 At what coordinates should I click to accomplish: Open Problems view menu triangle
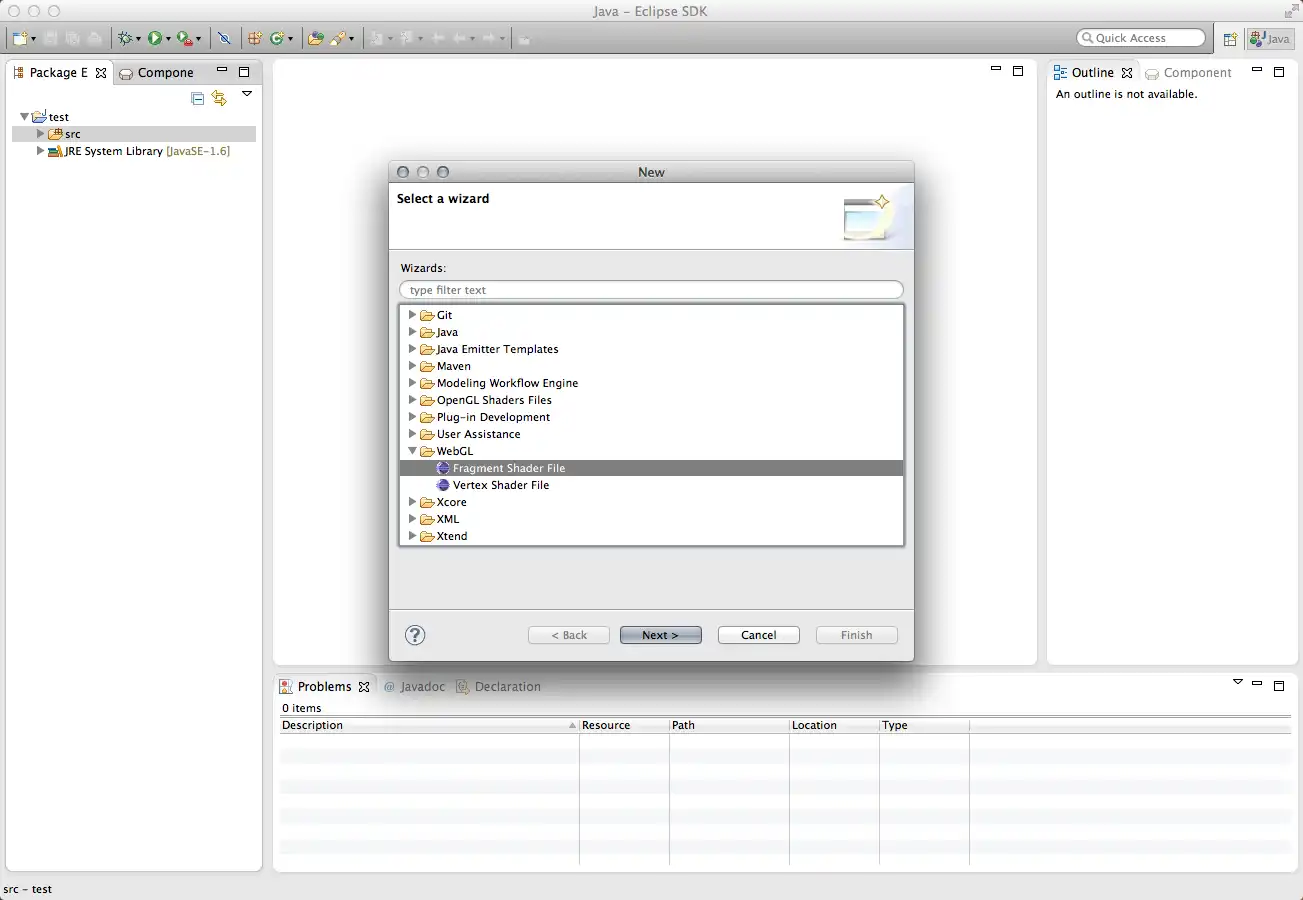pos(1238,681)
